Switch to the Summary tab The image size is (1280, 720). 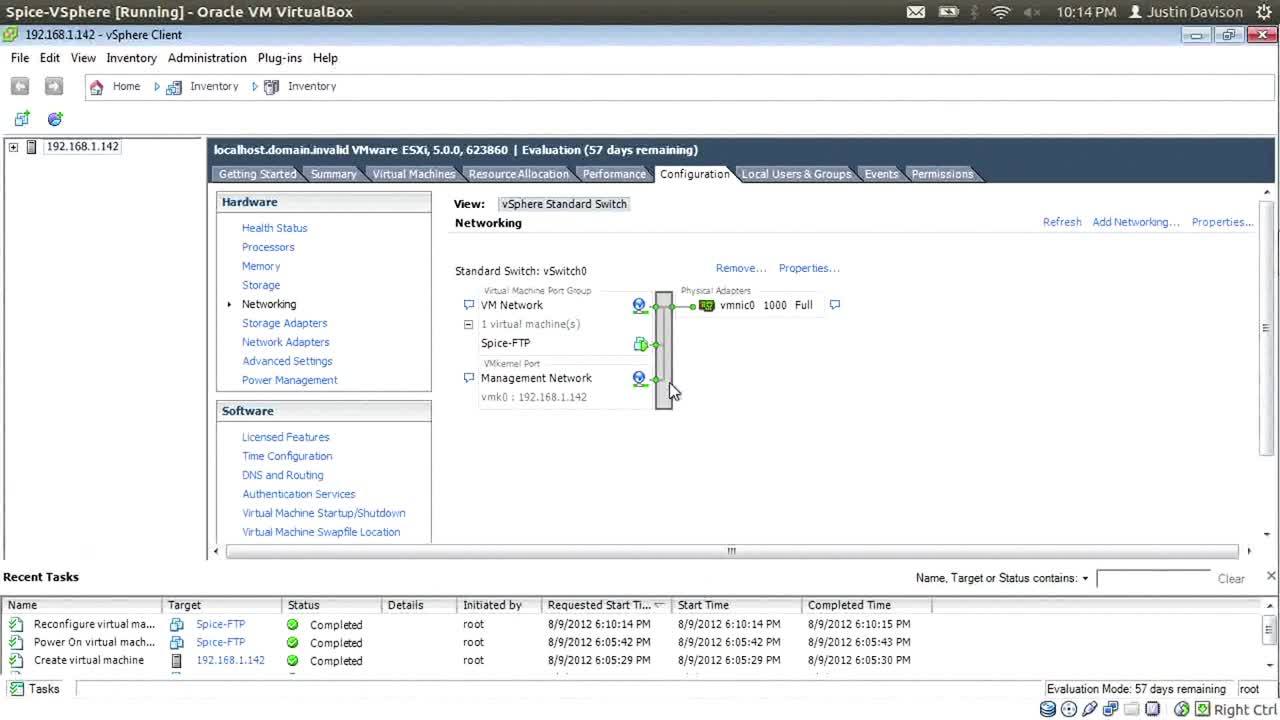point(333,174)
